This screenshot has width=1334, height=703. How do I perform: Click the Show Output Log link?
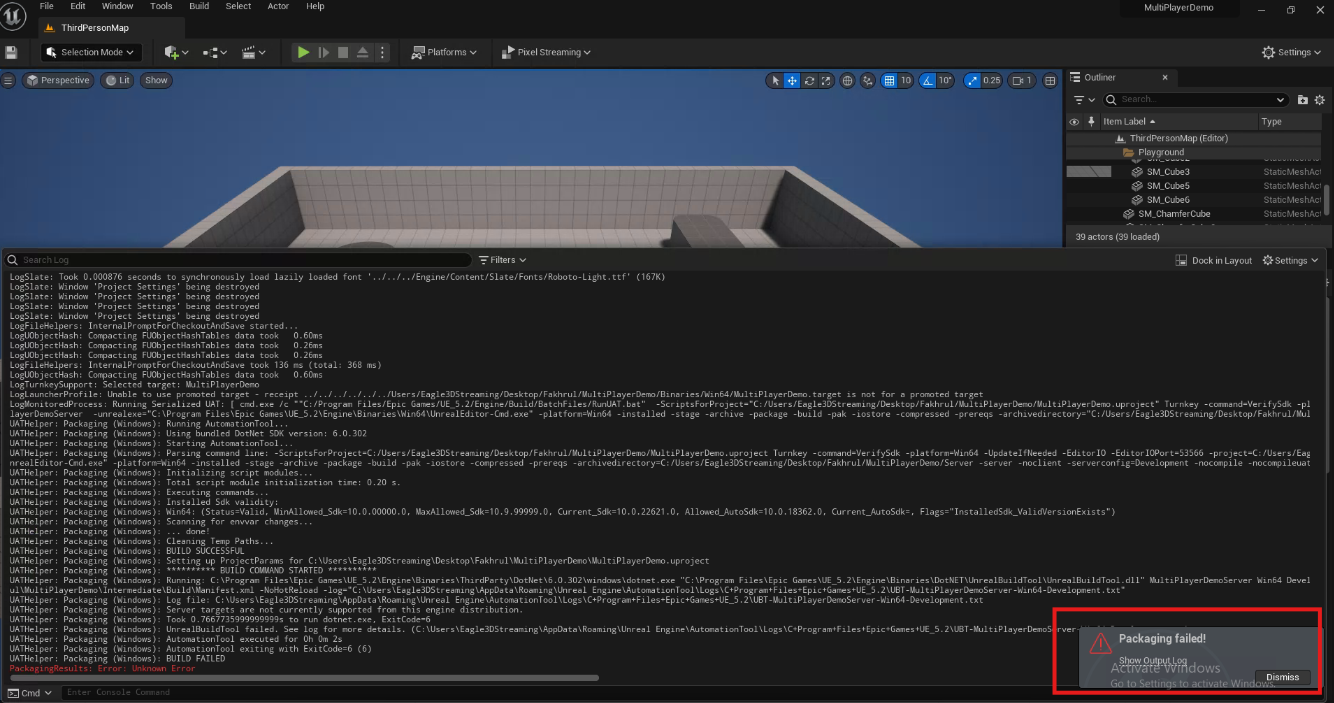coord(1152,661)
